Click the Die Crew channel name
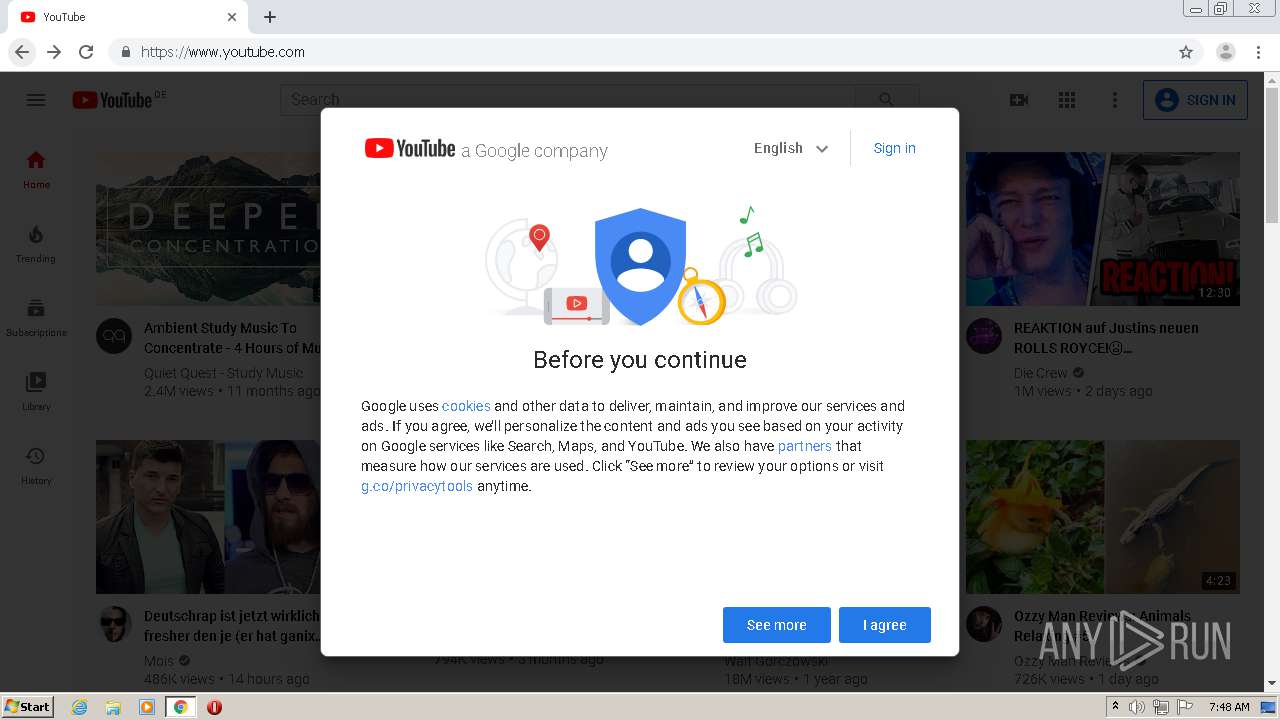 [1041, 373]
